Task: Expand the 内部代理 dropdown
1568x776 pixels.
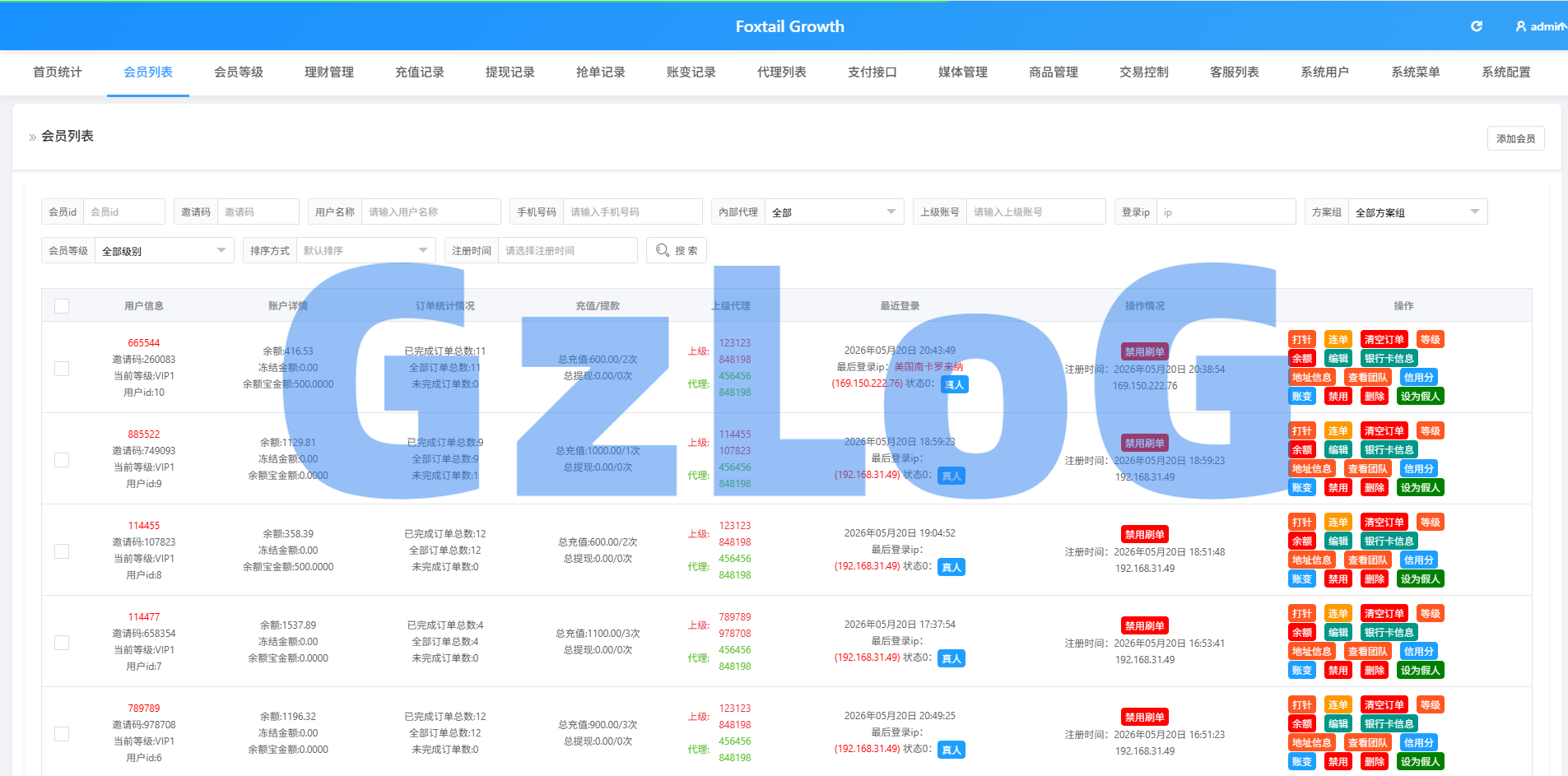Action: [834, 212]
